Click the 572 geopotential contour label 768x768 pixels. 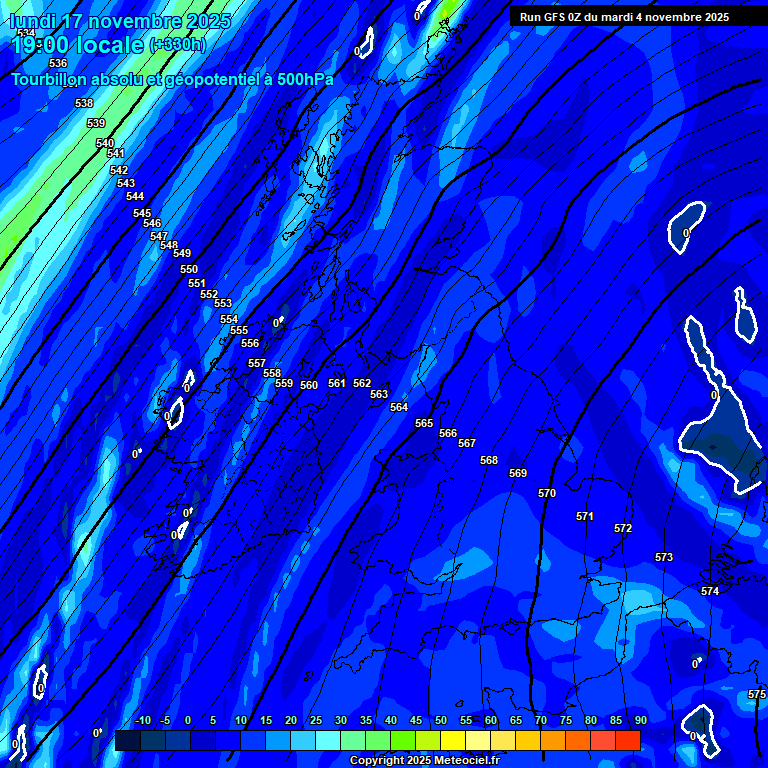(x=623, y=529)
